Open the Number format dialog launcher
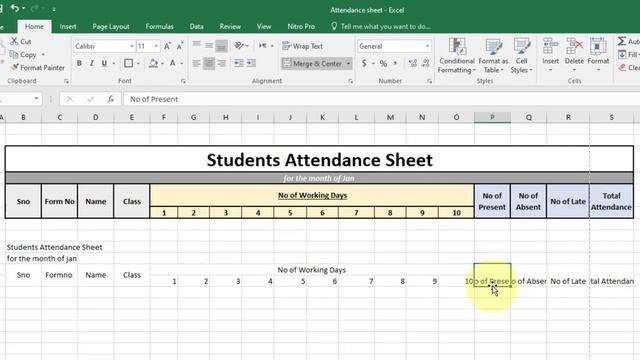 429,81
